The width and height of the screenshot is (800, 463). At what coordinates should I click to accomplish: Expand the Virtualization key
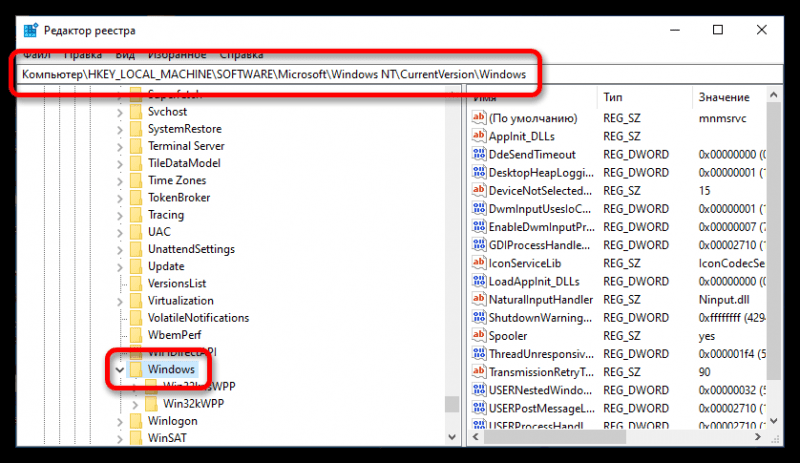(x=120, y=301)
